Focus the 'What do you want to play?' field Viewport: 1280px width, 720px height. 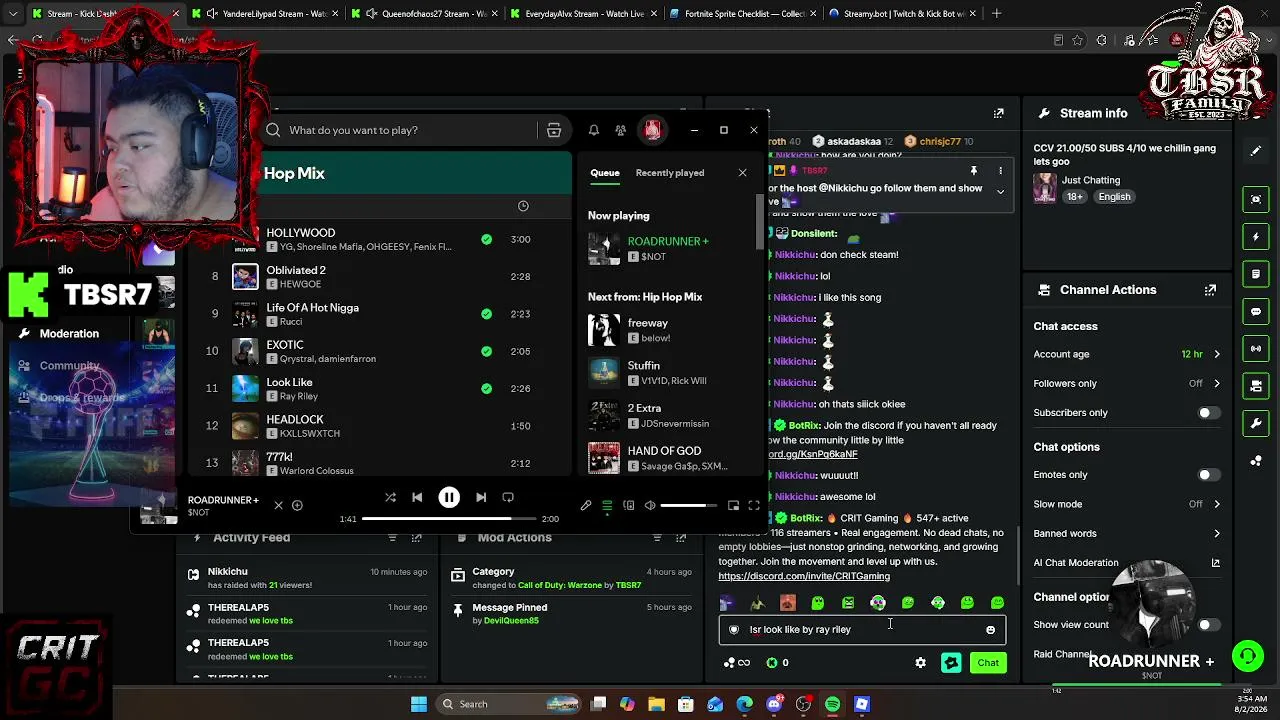coord(410,130)
